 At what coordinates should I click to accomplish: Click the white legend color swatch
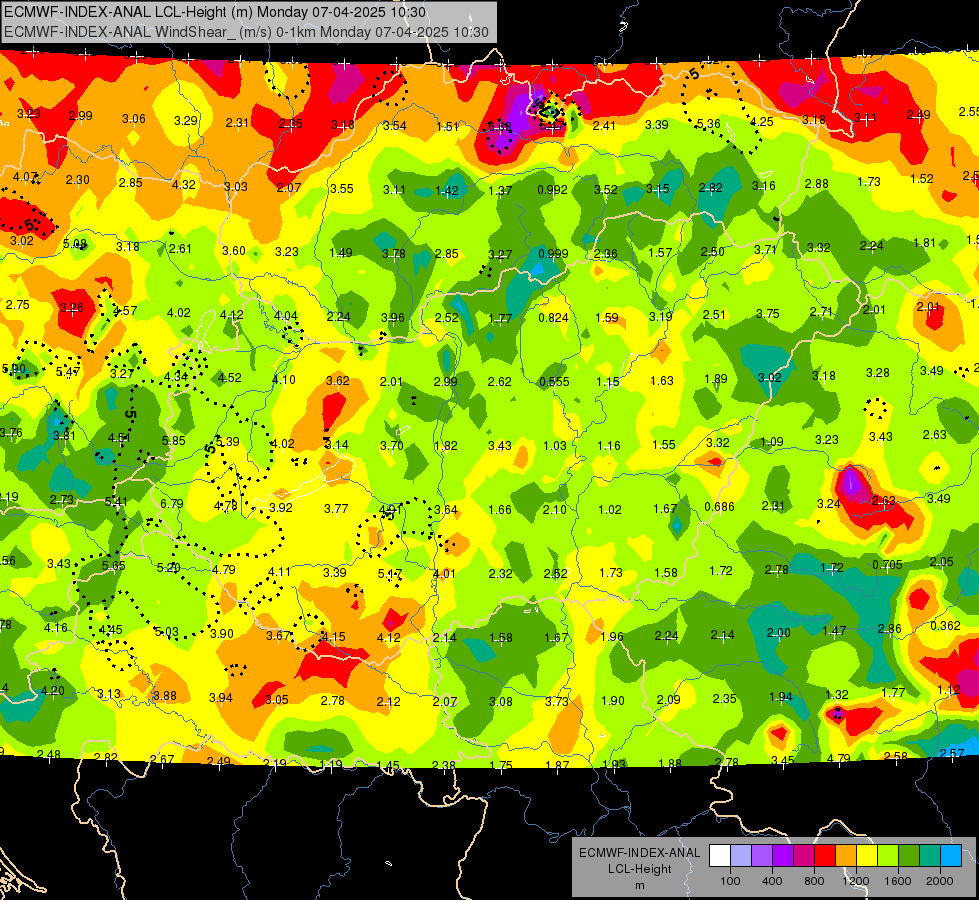coord(720,855)
